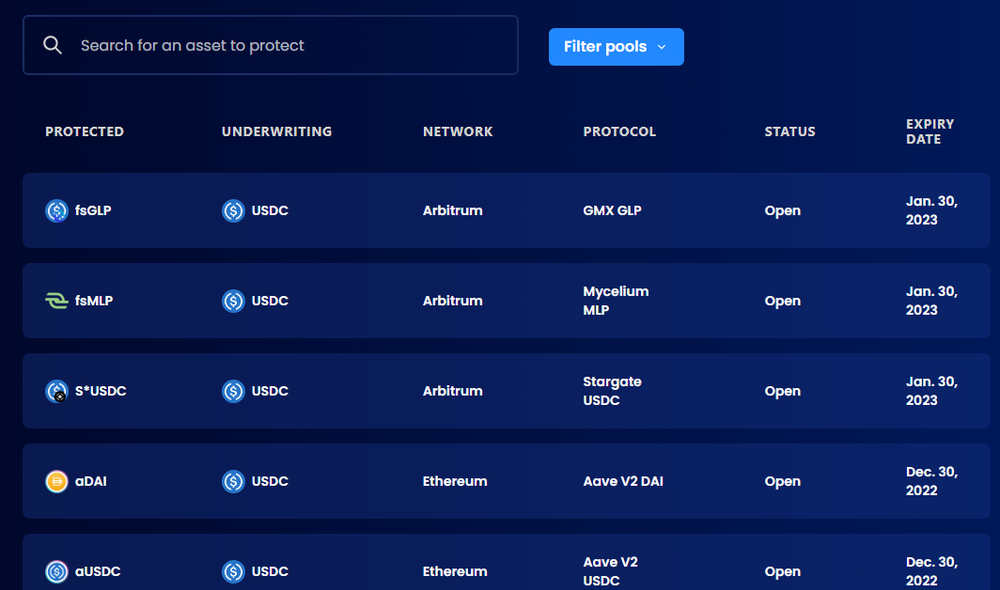This screenshot has width=1000, height=590.
Task: Click USDC icon in fsGLP row
Action: [233, 210]
